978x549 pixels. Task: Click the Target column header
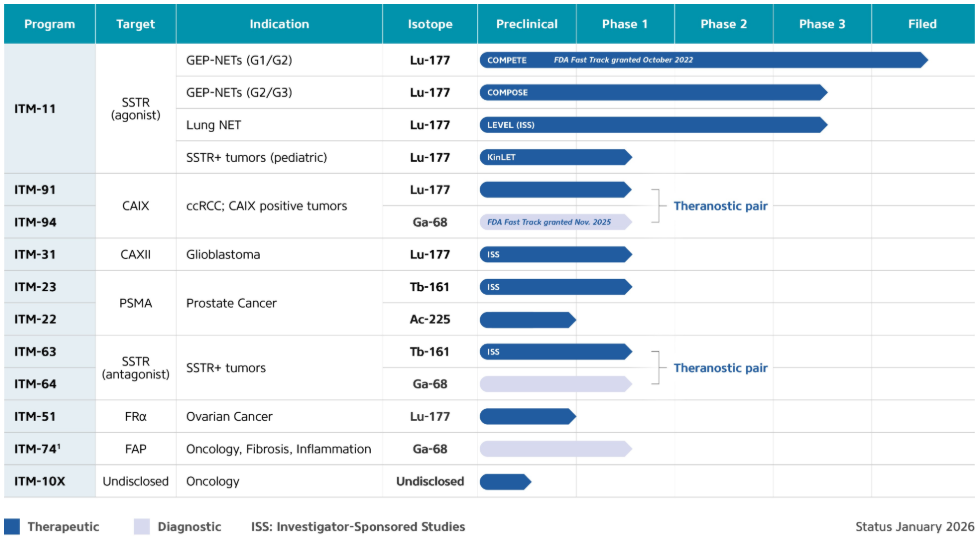click(x=135, y=24)
